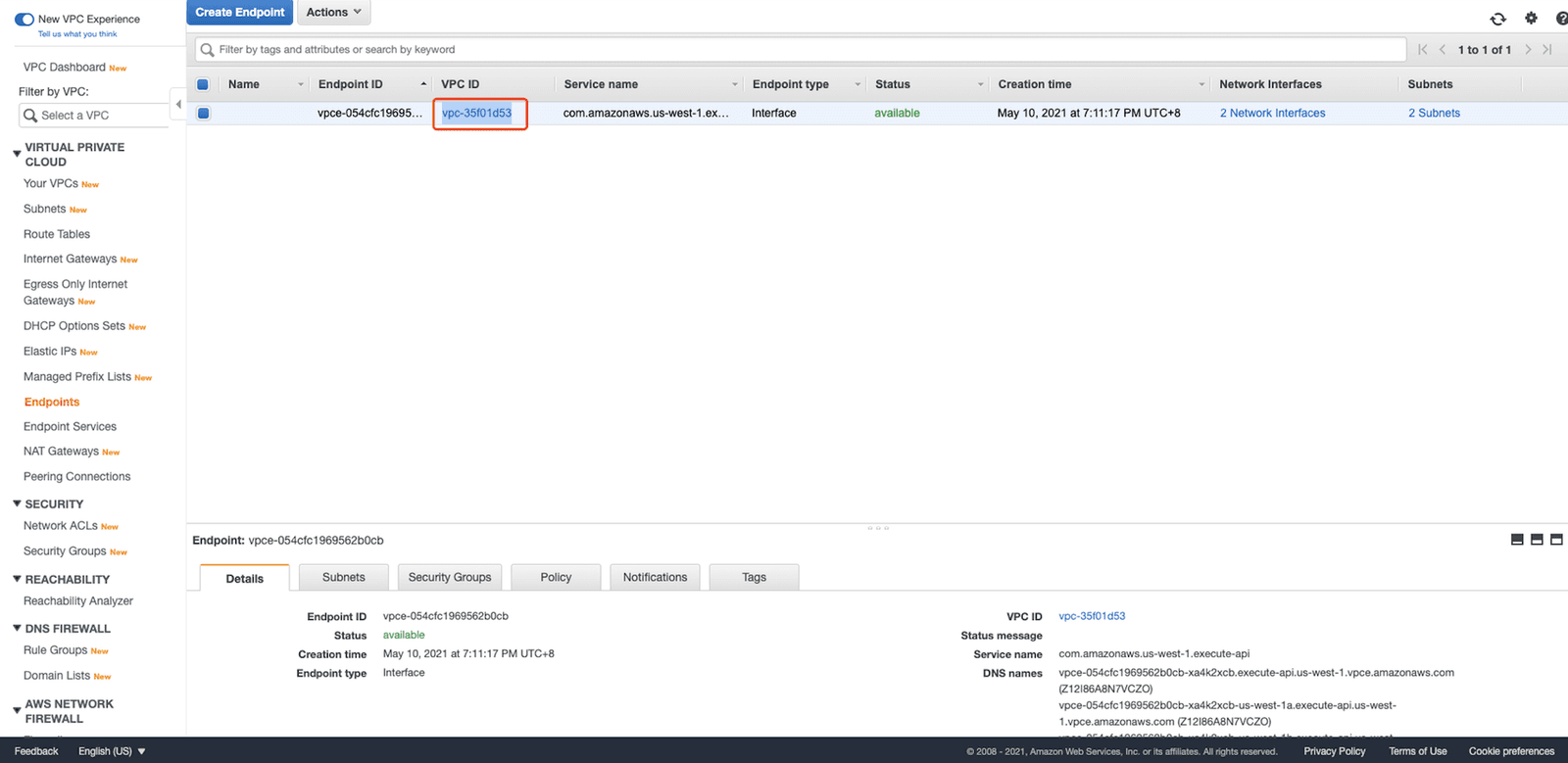This screenshot has height=763, width=1568.
Task: Open Endpoint type column dropdown
Action: (x=857, y=84)
